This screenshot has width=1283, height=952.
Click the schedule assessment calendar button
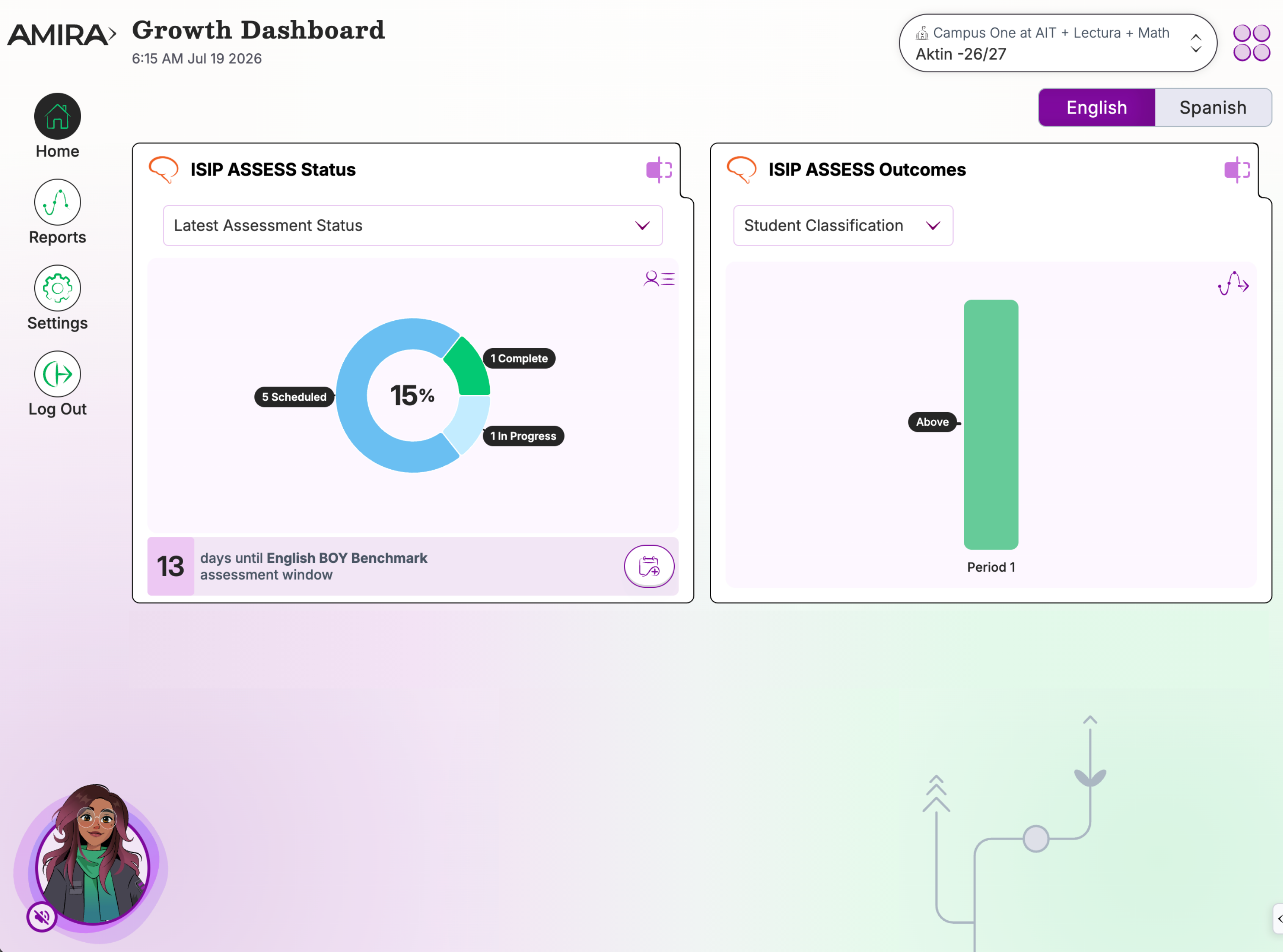649,566
